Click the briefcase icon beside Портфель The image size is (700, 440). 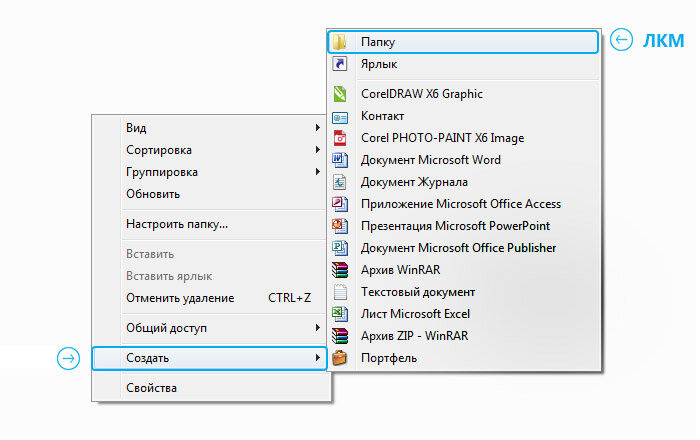[340, 358]
